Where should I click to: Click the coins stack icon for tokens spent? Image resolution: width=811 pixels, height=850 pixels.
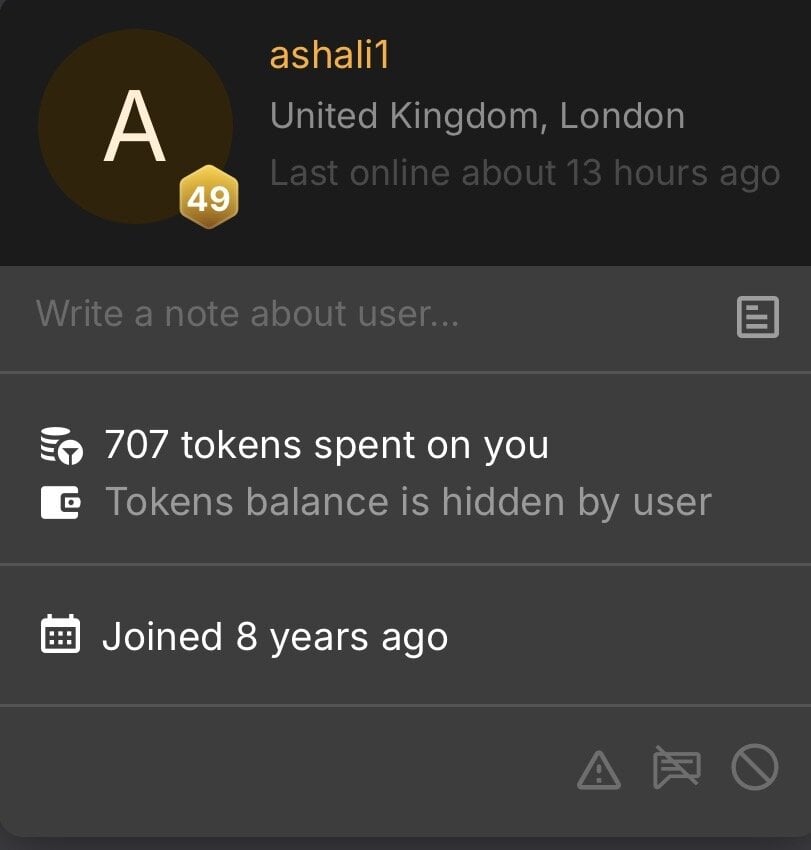pos(62,446)
